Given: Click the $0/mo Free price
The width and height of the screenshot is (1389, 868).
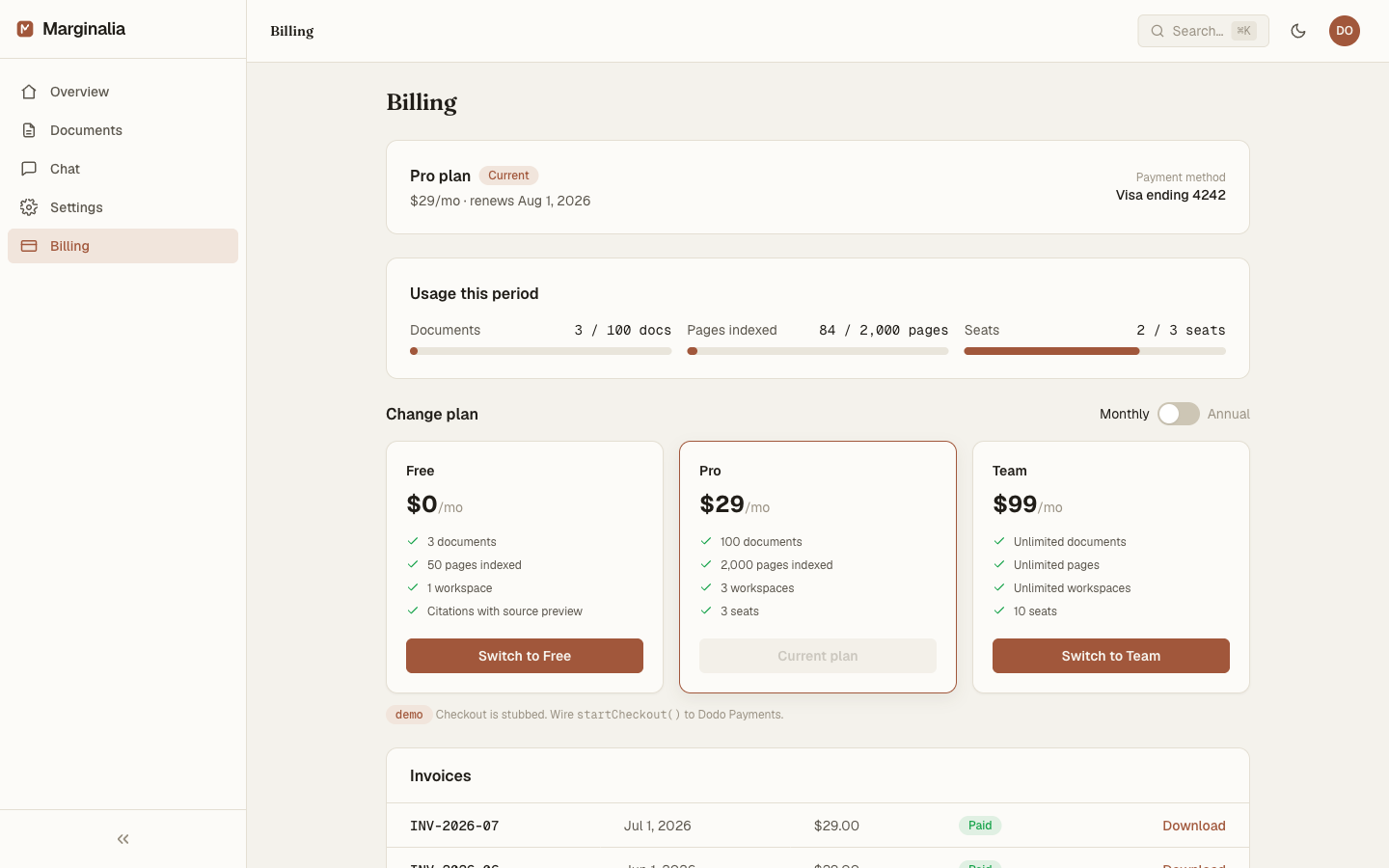Looking at the screenshot, I should coord(434,504).
